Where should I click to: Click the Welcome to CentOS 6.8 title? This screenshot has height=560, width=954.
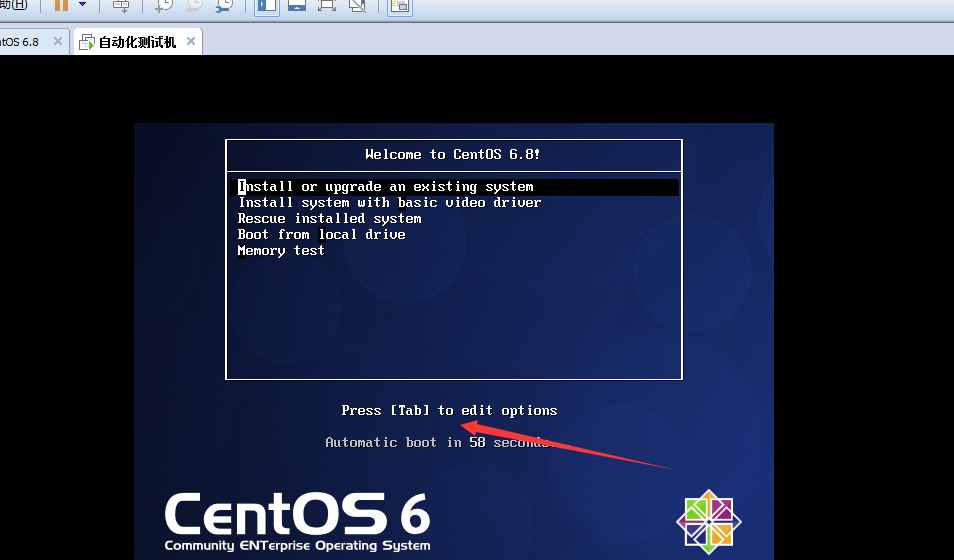[x=453, y=155]
